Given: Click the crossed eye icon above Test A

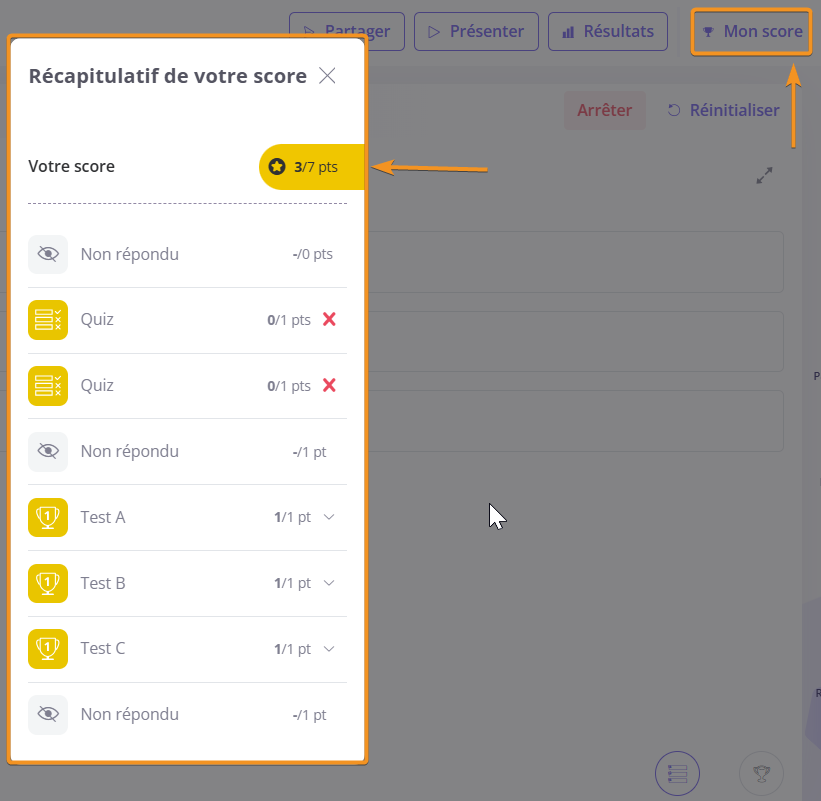Looking at the screenshot, I should (x=48, y=451).
